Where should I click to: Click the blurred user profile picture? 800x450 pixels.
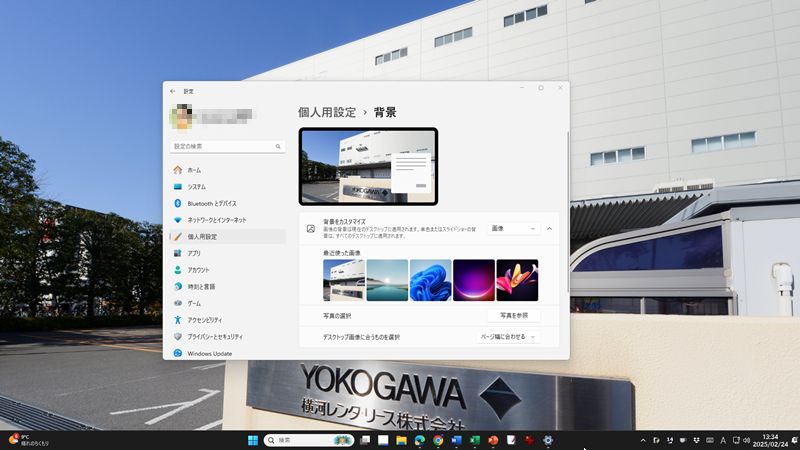(x=181, y=116)
